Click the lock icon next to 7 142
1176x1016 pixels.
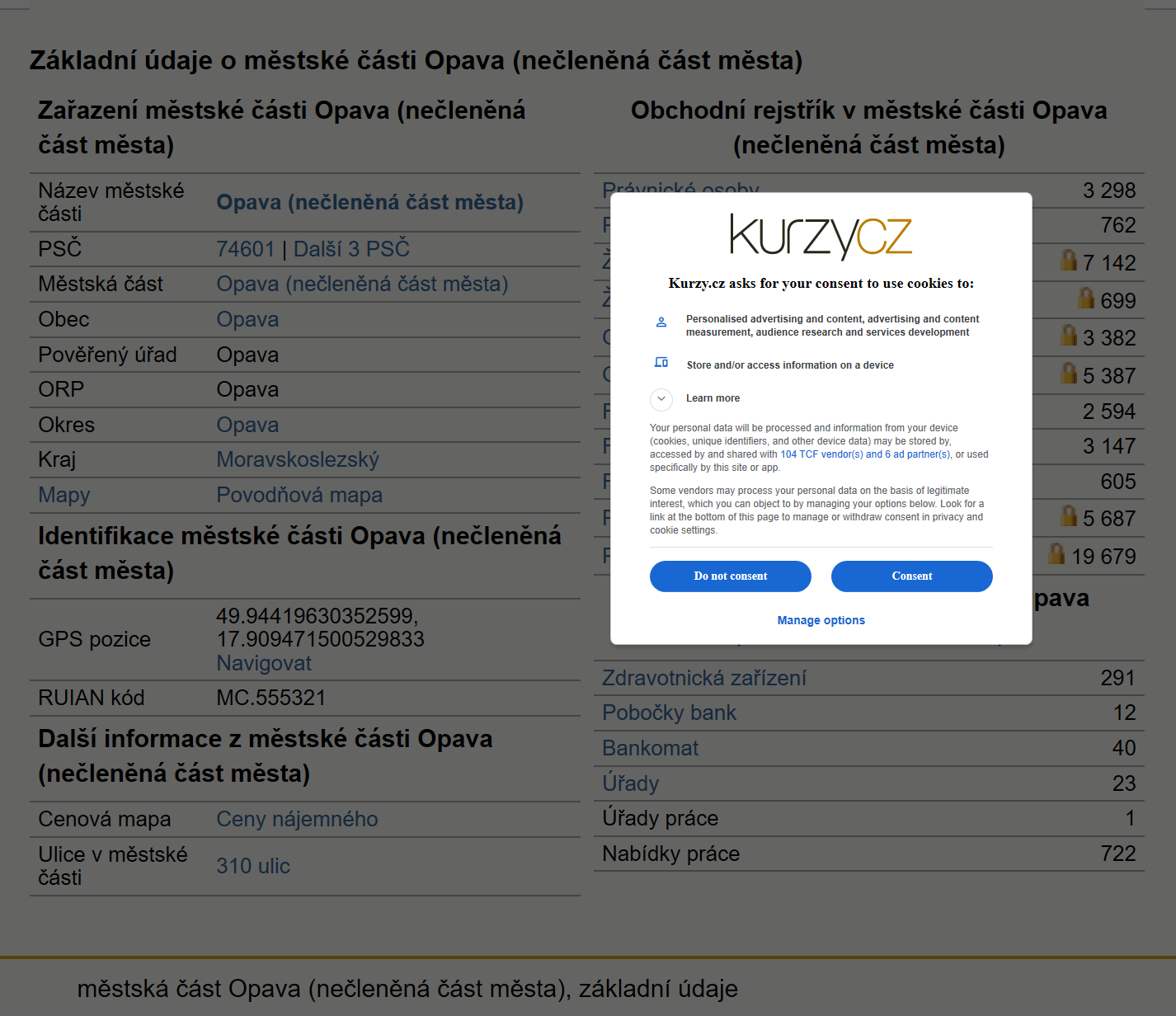(1069, 261)
